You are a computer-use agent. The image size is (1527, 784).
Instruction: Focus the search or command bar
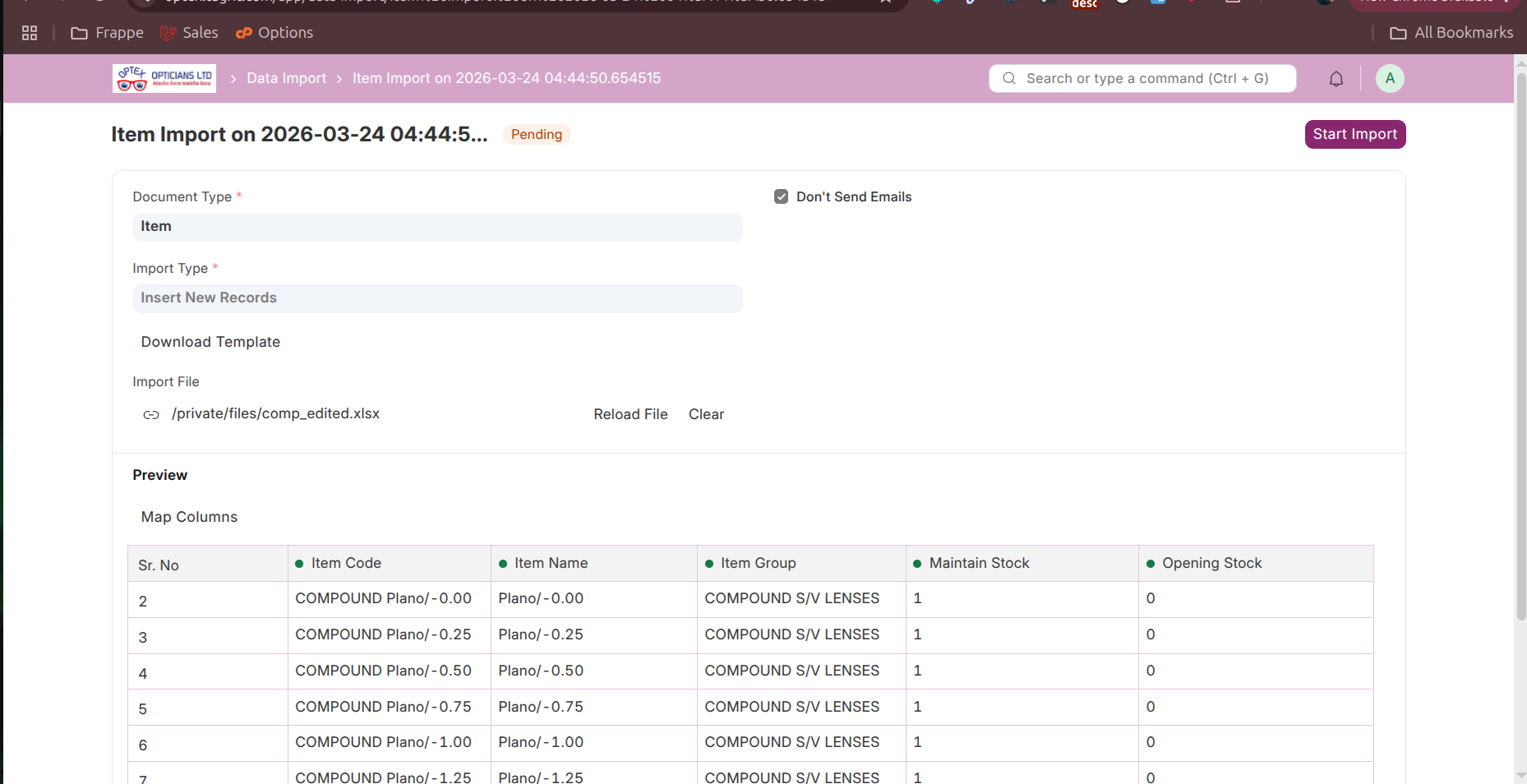[1142, 79]
